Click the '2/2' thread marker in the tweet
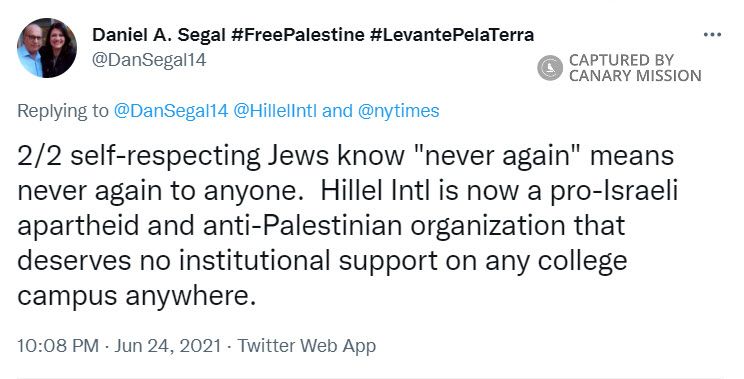Image resolution: width=744 pixels, height=379 pixels. tap(39, 156)
